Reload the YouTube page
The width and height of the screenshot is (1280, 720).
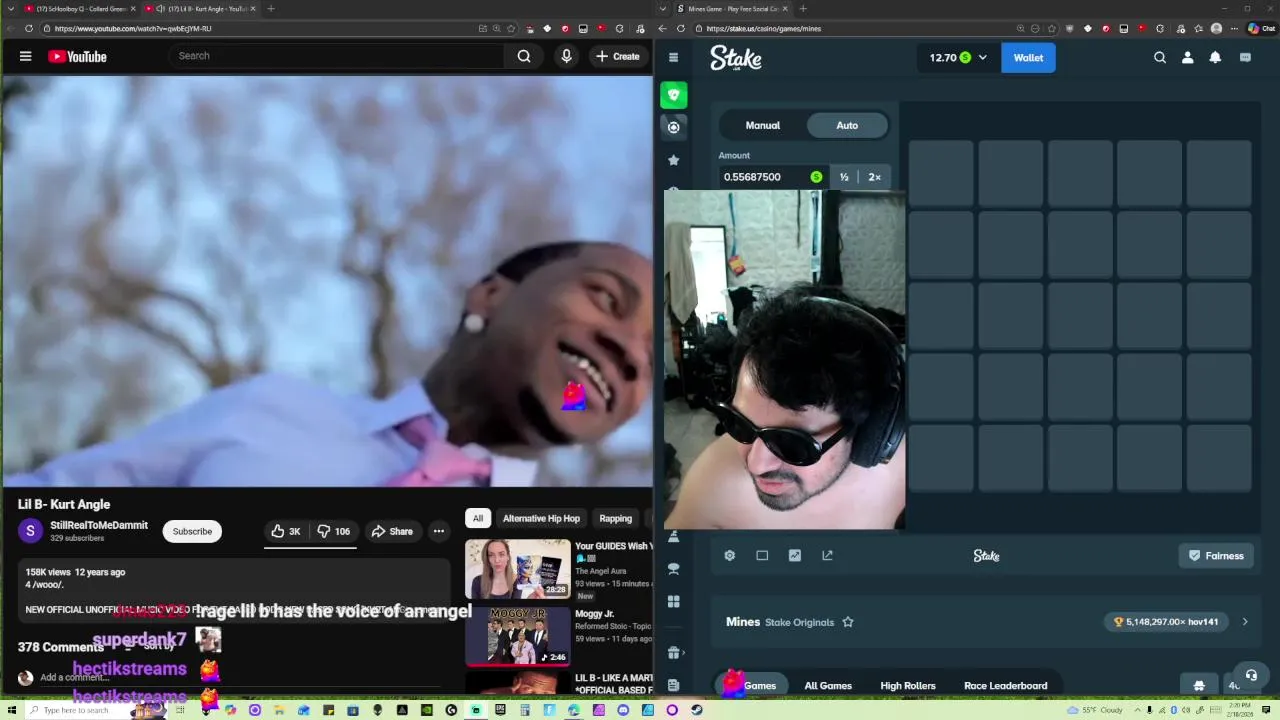tap(28, 28)
